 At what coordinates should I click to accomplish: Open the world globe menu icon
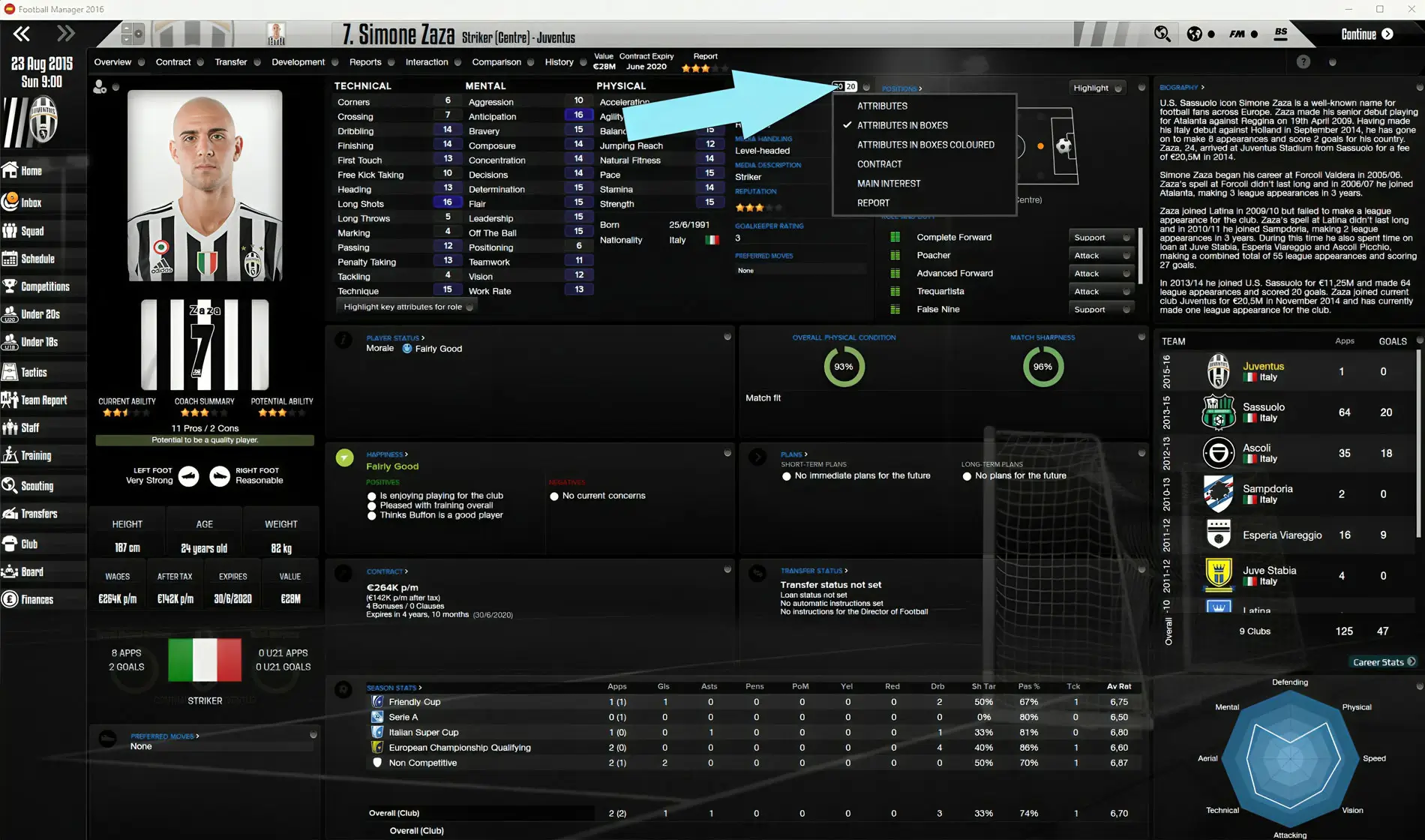click(x=1194, y=34)
